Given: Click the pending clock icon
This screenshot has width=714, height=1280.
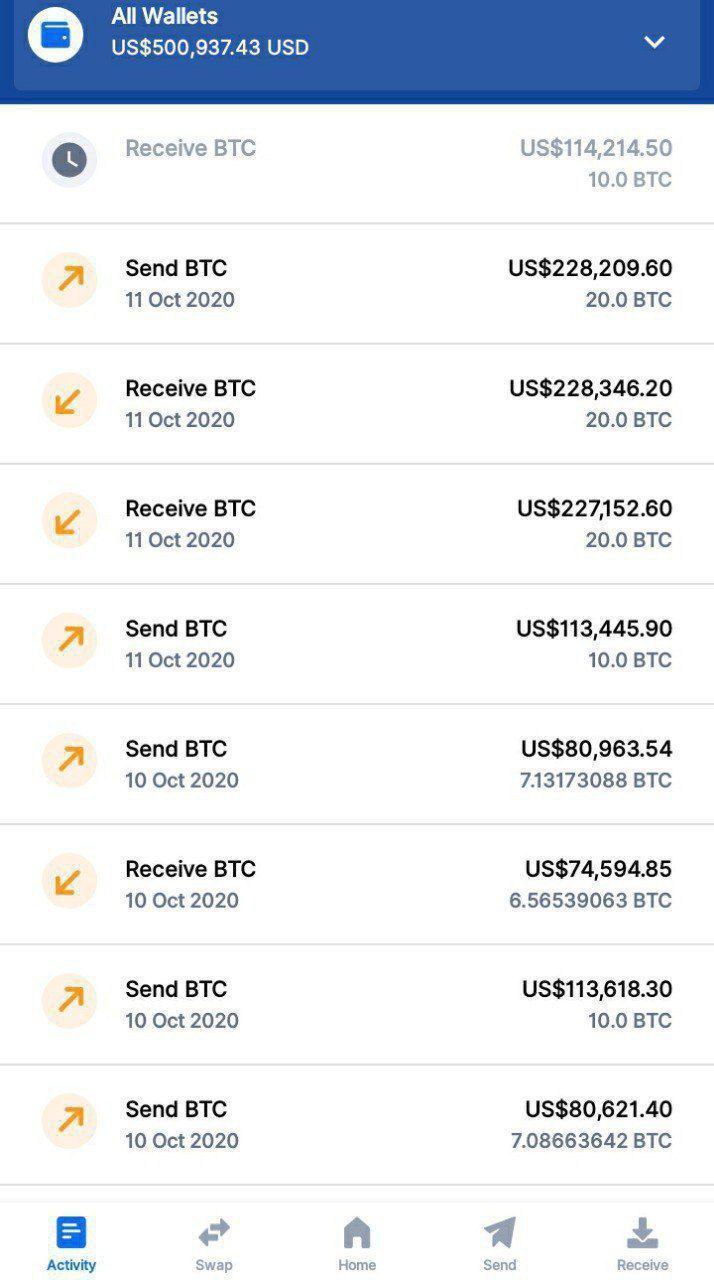Looking at the screenshot, I should click(69, 160).
